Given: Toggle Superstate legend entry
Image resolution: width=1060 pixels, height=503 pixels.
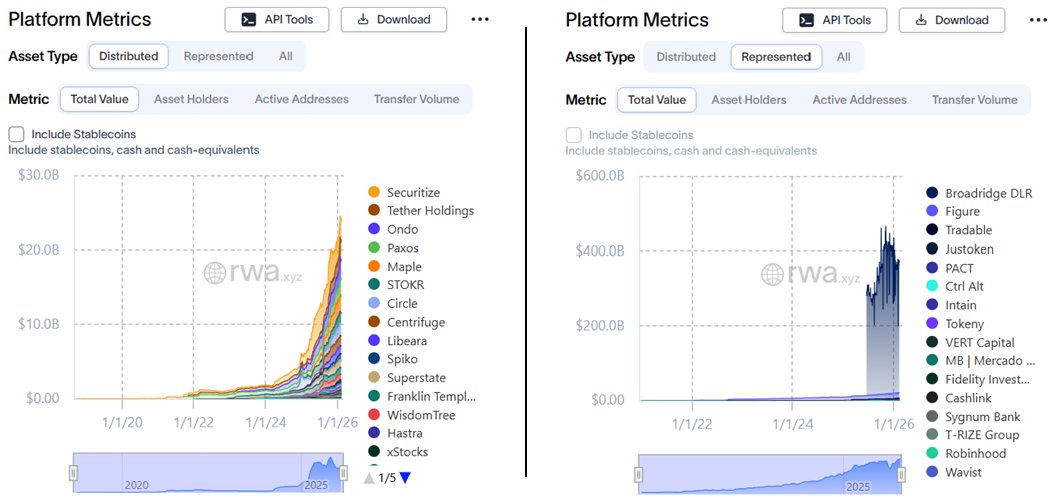Looking at the screenshot, I should (407, 377).
